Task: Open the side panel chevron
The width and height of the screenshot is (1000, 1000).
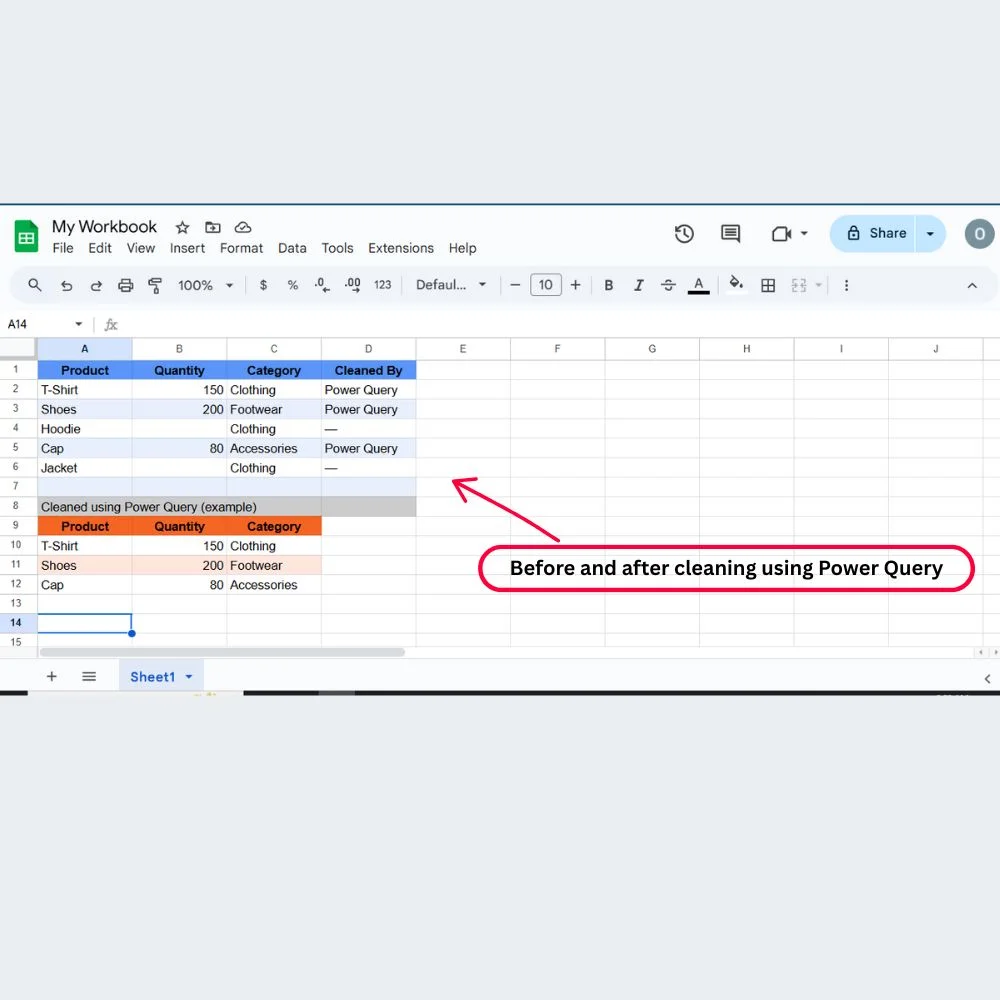Action: click(x=987, y=679)
